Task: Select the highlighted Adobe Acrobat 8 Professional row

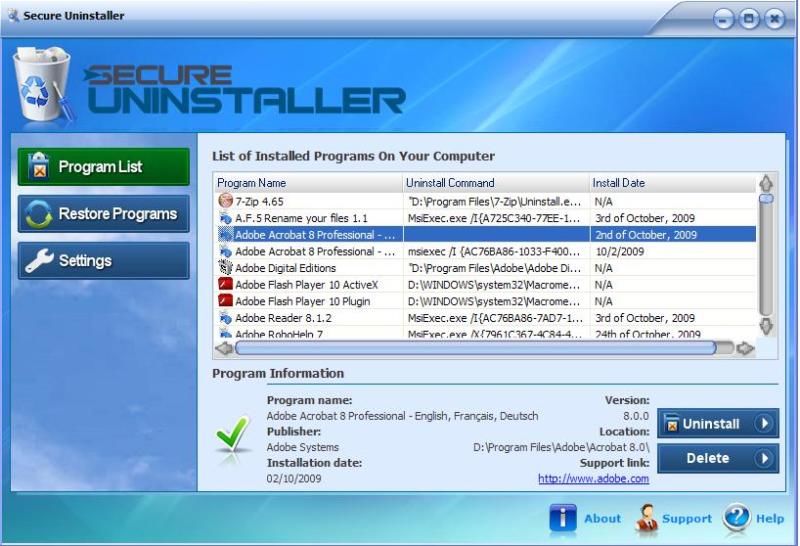Action: click(485, 235)
